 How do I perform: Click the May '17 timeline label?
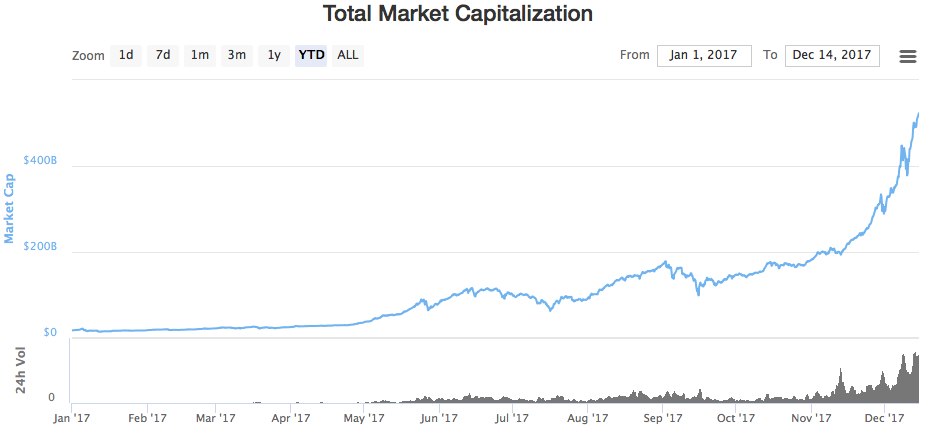point(364,417)
